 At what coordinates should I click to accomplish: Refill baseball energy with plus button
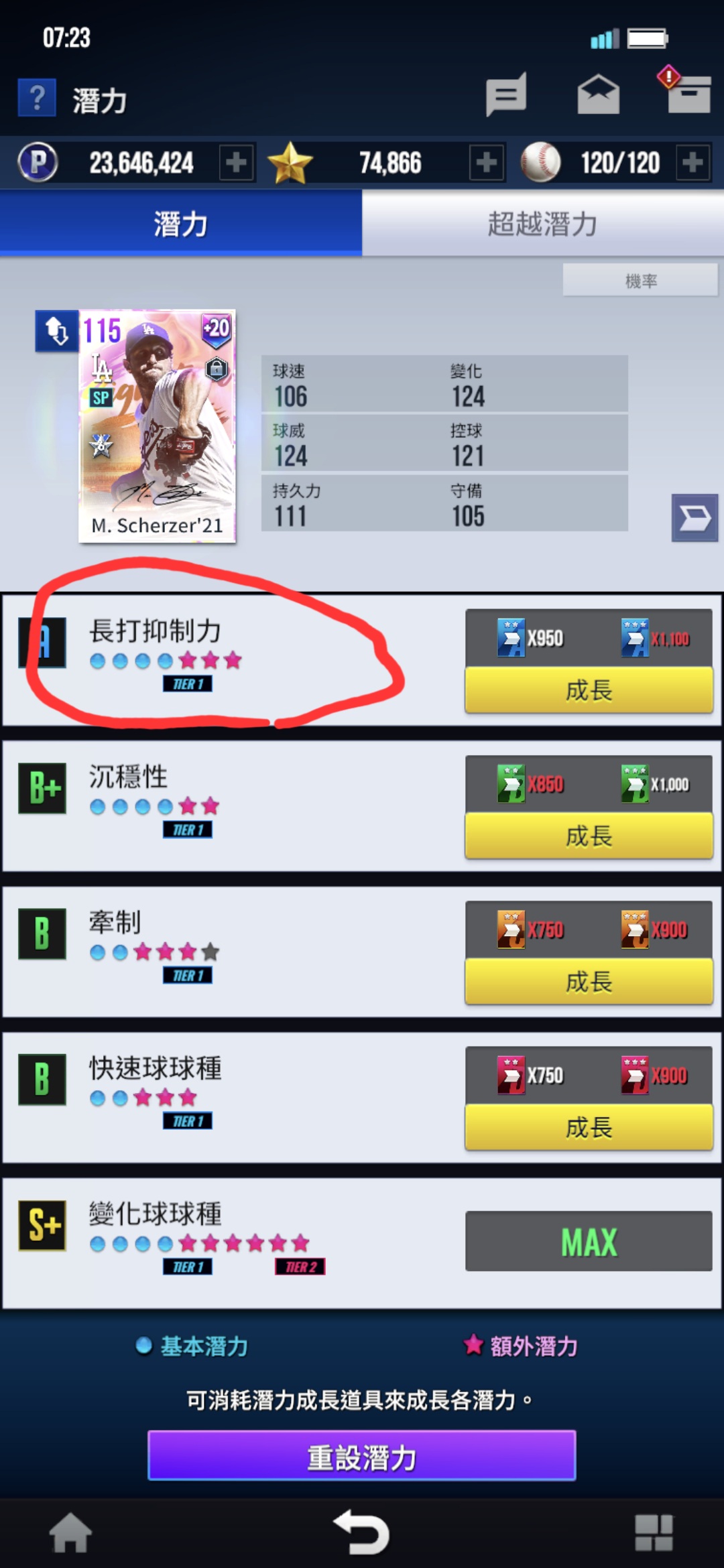(693, 162)
